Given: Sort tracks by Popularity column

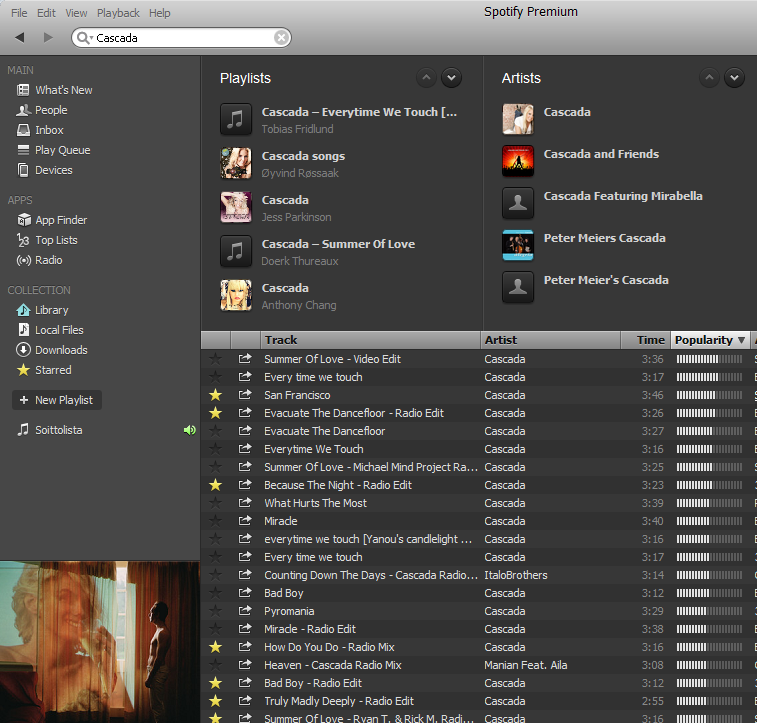Looking at the screenshot, I should coord(710,340).
